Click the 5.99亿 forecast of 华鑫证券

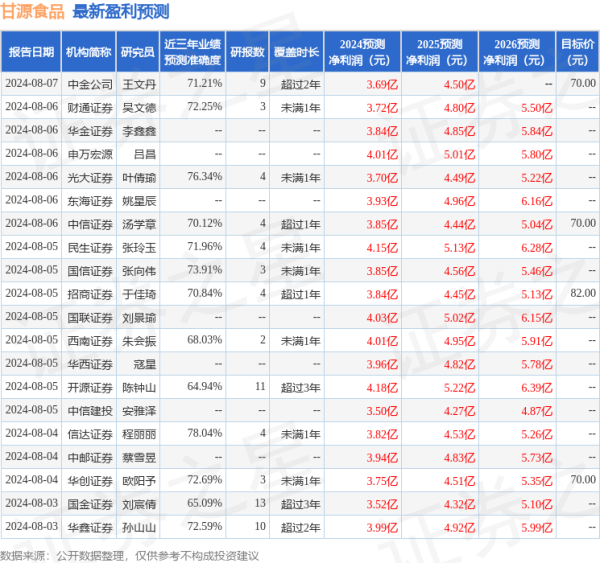[x=537, y=528]
